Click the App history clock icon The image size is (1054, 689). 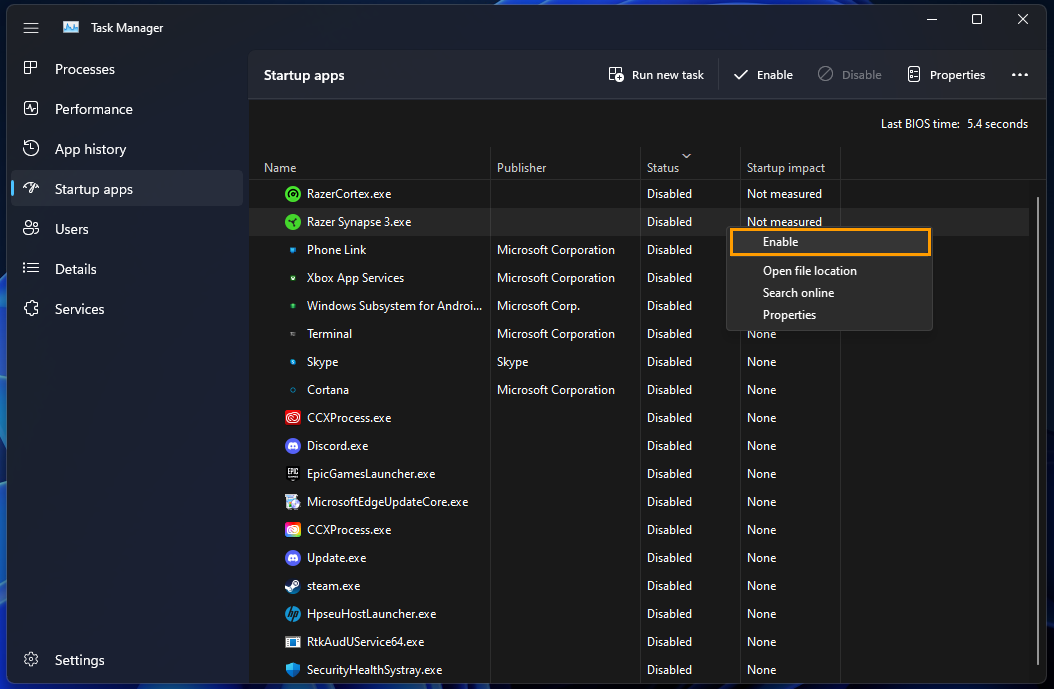(31, 148)
